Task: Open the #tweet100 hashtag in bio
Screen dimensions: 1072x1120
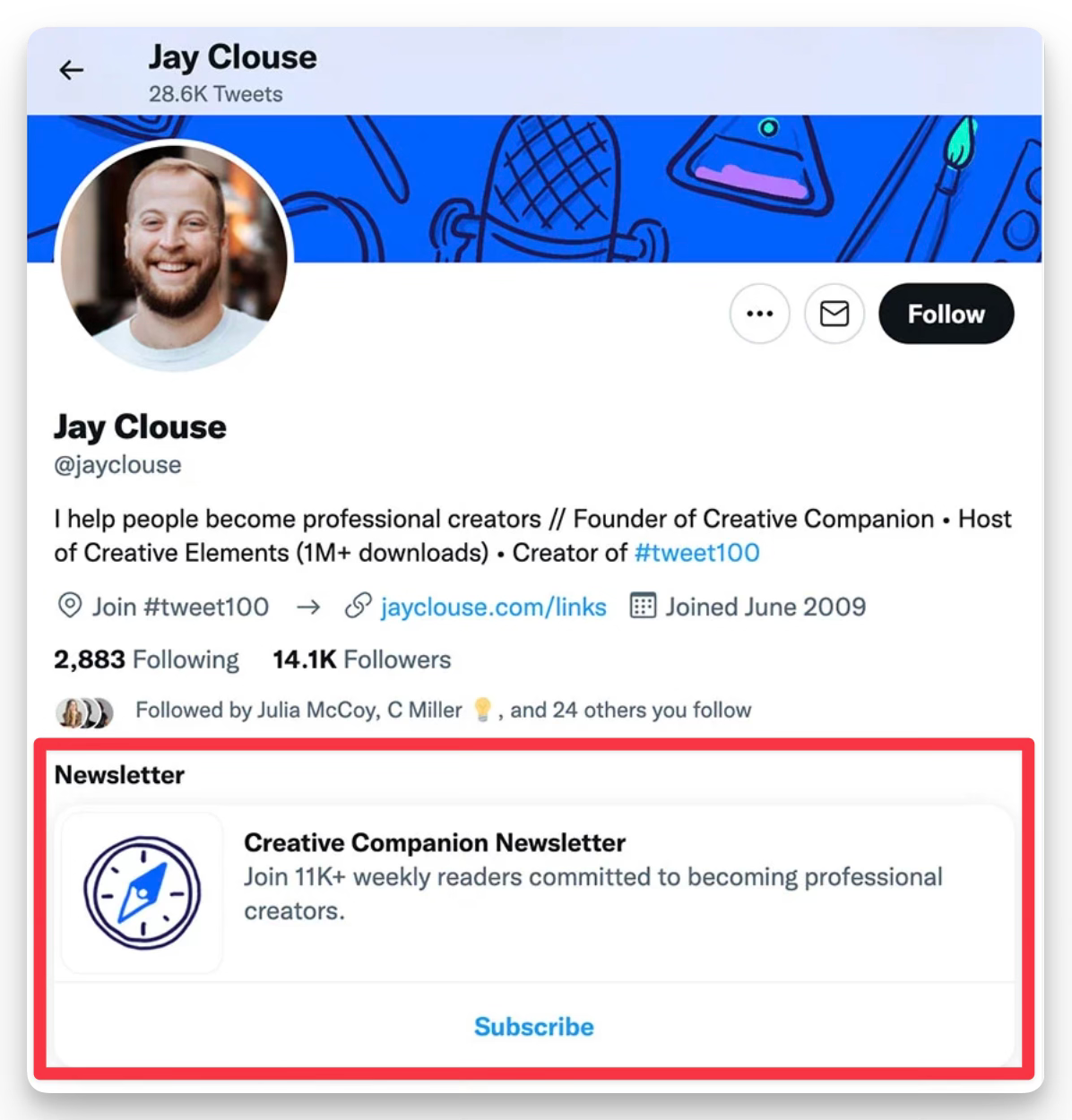Action: 696,553
